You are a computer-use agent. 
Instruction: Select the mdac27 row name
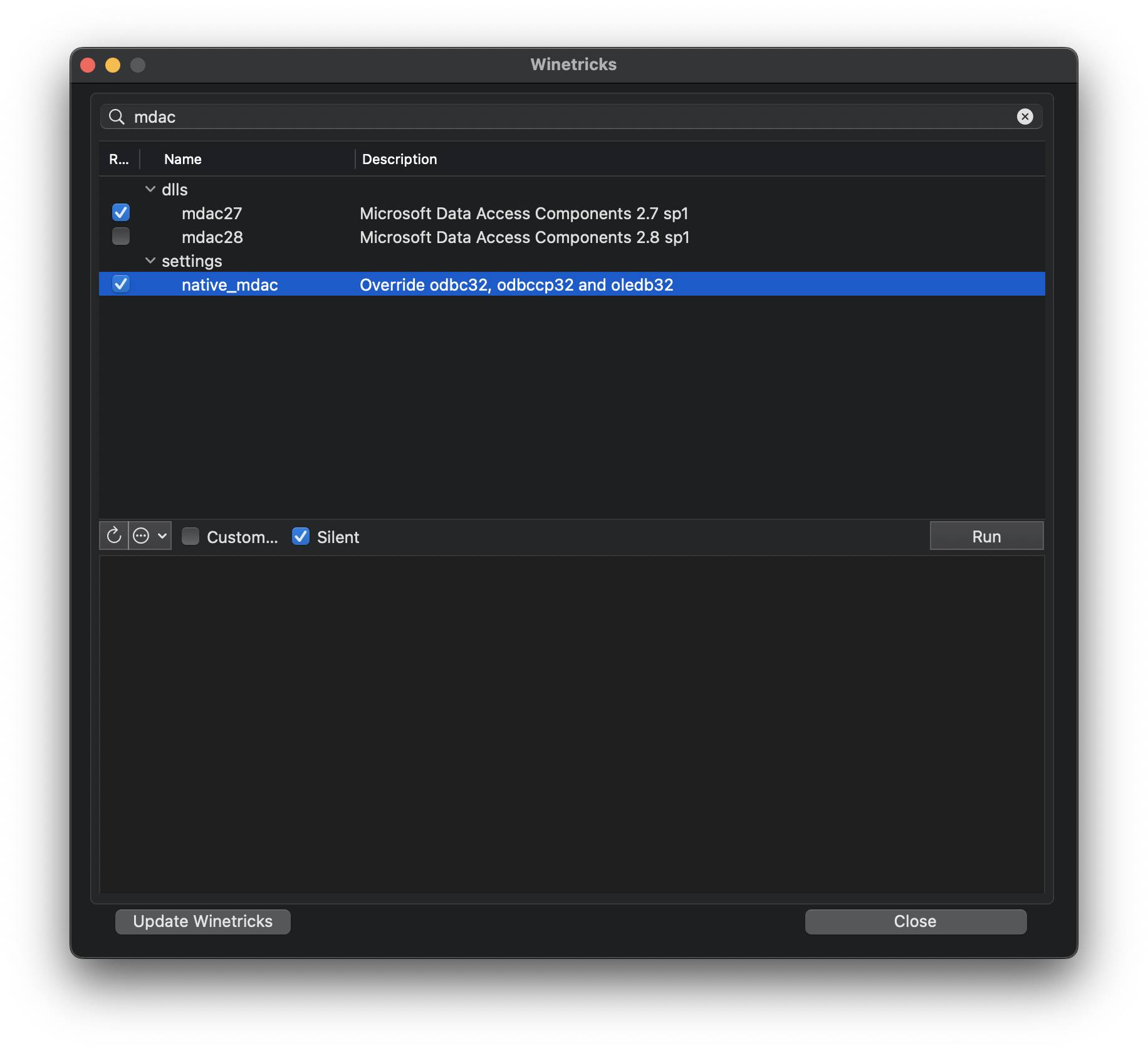[x=212, y=214]
